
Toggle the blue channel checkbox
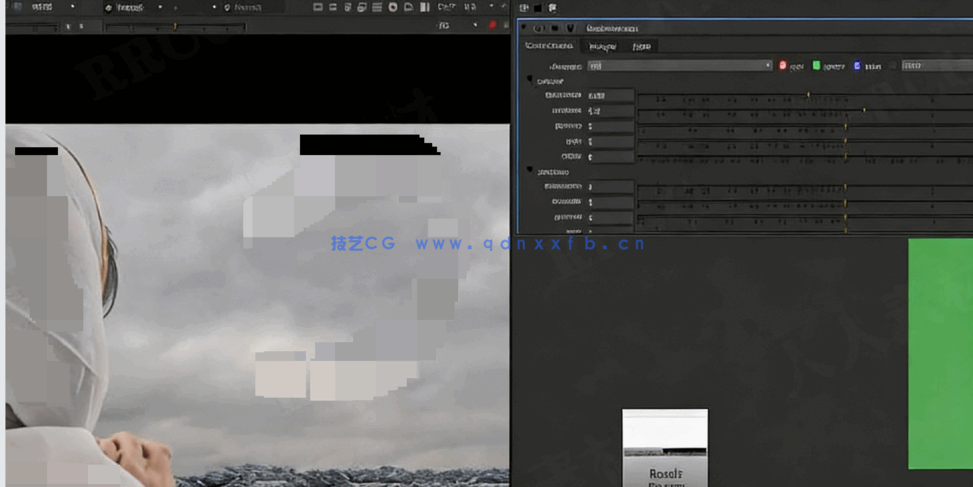[x=857, y=66]
